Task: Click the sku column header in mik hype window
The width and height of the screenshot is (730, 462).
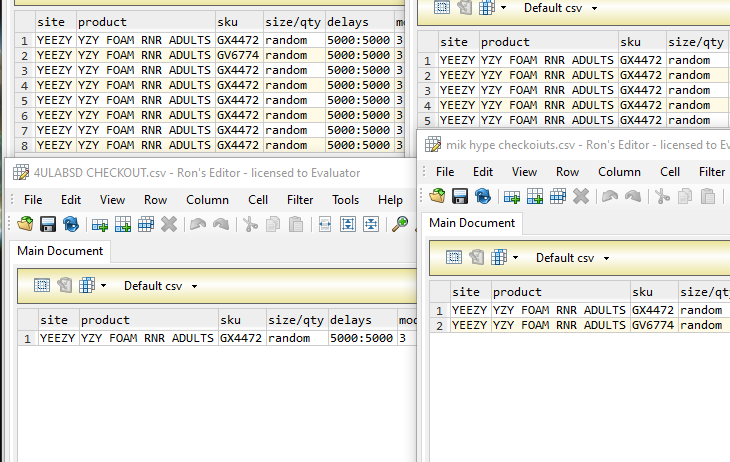Action: 654,292
